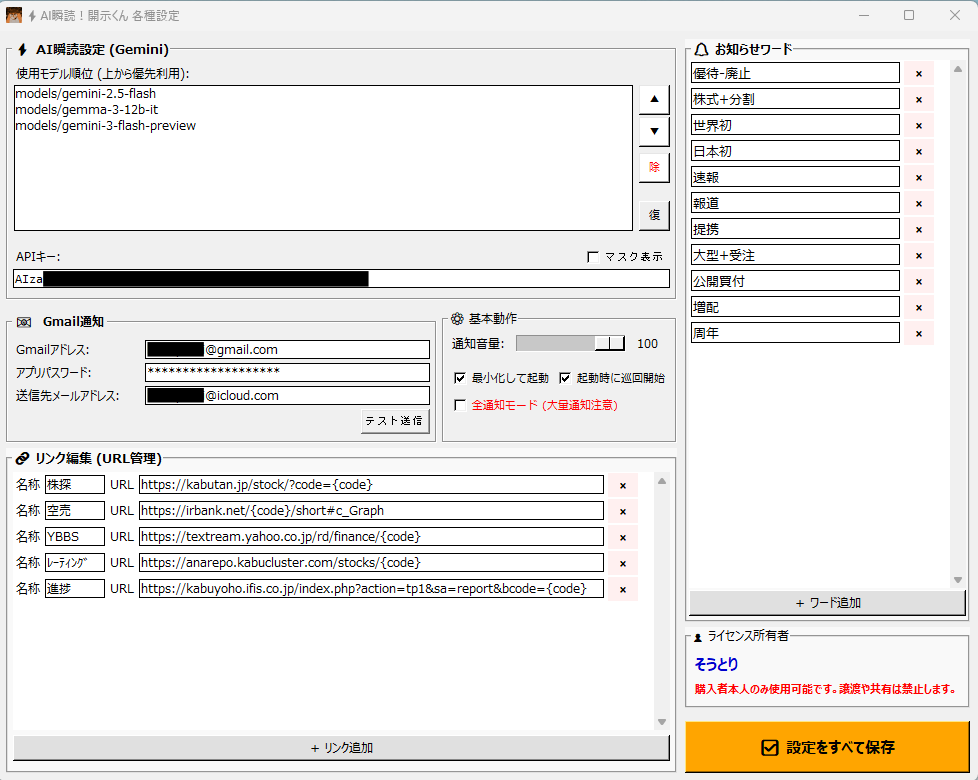Delete the 速報 notification word
This screenshot has height=780, width=978.
[919, 178]
